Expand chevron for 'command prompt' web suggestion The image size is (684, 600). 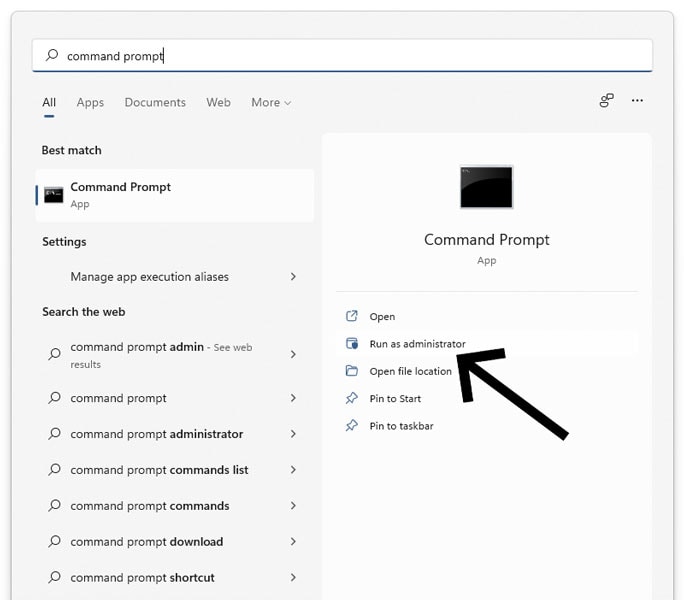point(293,398)
